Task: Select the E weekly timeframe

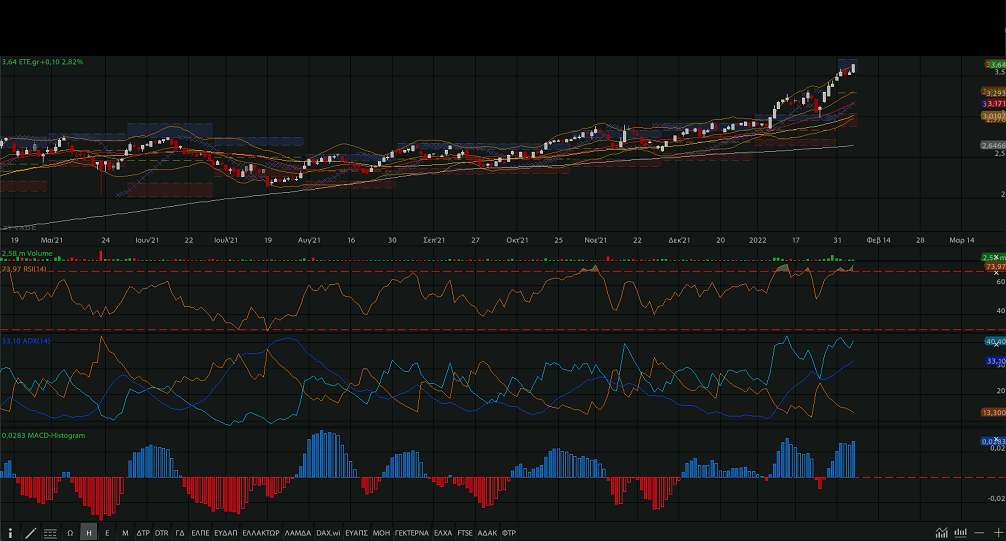Action: pos(107,533)
